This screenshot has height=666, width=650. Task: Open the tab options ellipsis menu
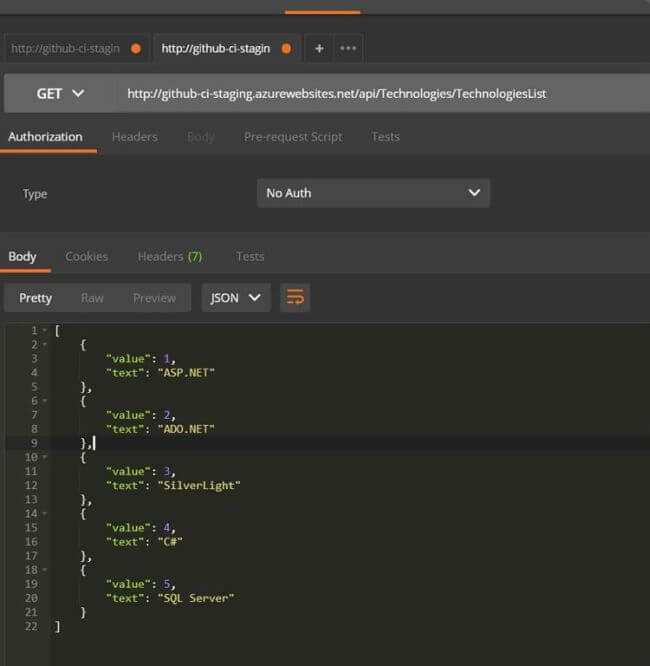(348, 49)
